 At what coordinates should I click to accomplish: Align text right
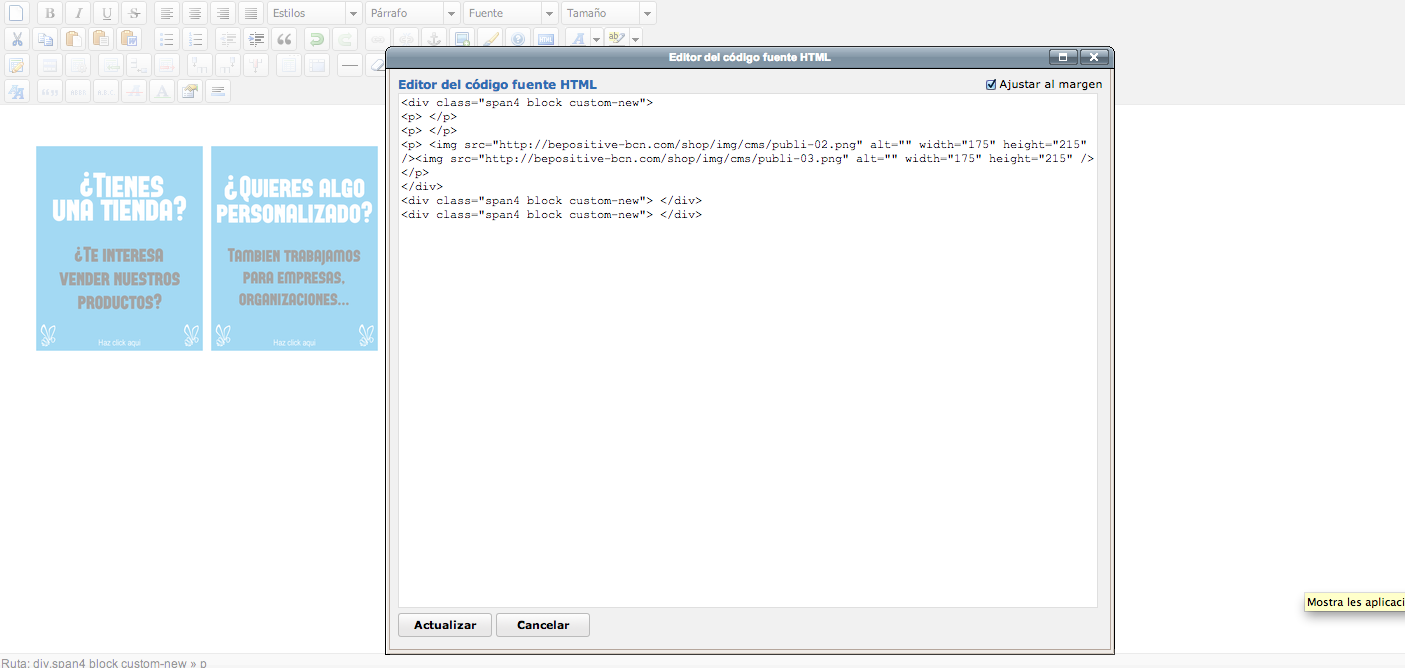(x=223, y=13)
